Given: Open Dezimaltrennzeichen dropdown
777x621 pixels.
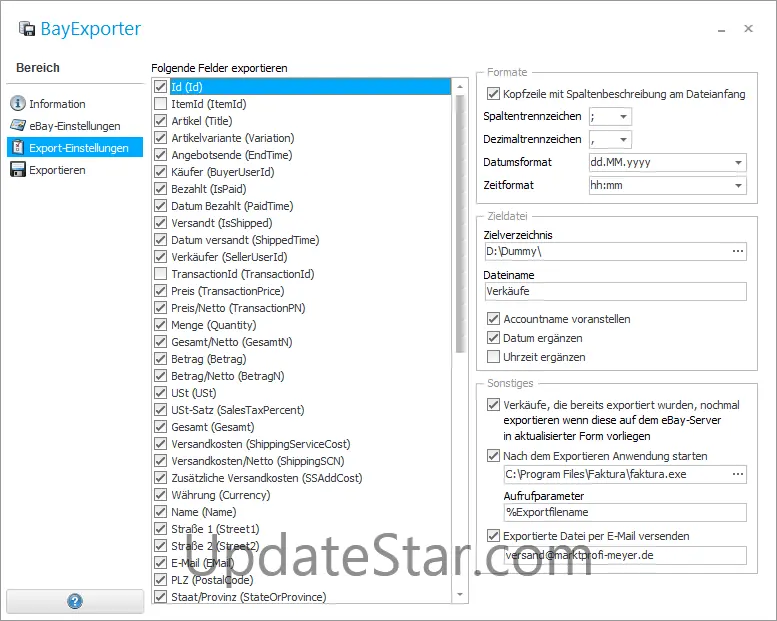Looking at the screenshot, I should click(623, 139).
